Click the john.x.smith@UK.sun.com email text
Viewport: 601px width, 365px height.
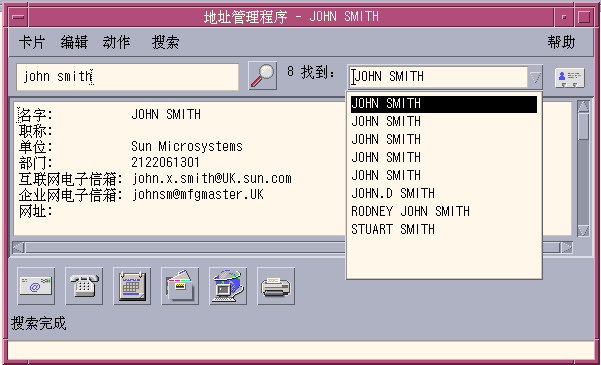click(x=212, y=179)
